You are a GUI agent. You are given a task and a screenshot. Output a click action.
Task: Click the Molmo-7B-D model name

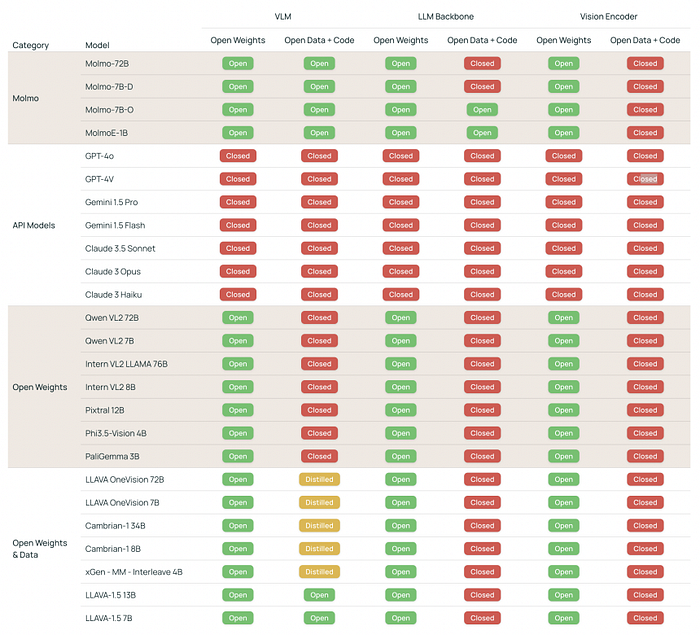click(109, 87)
